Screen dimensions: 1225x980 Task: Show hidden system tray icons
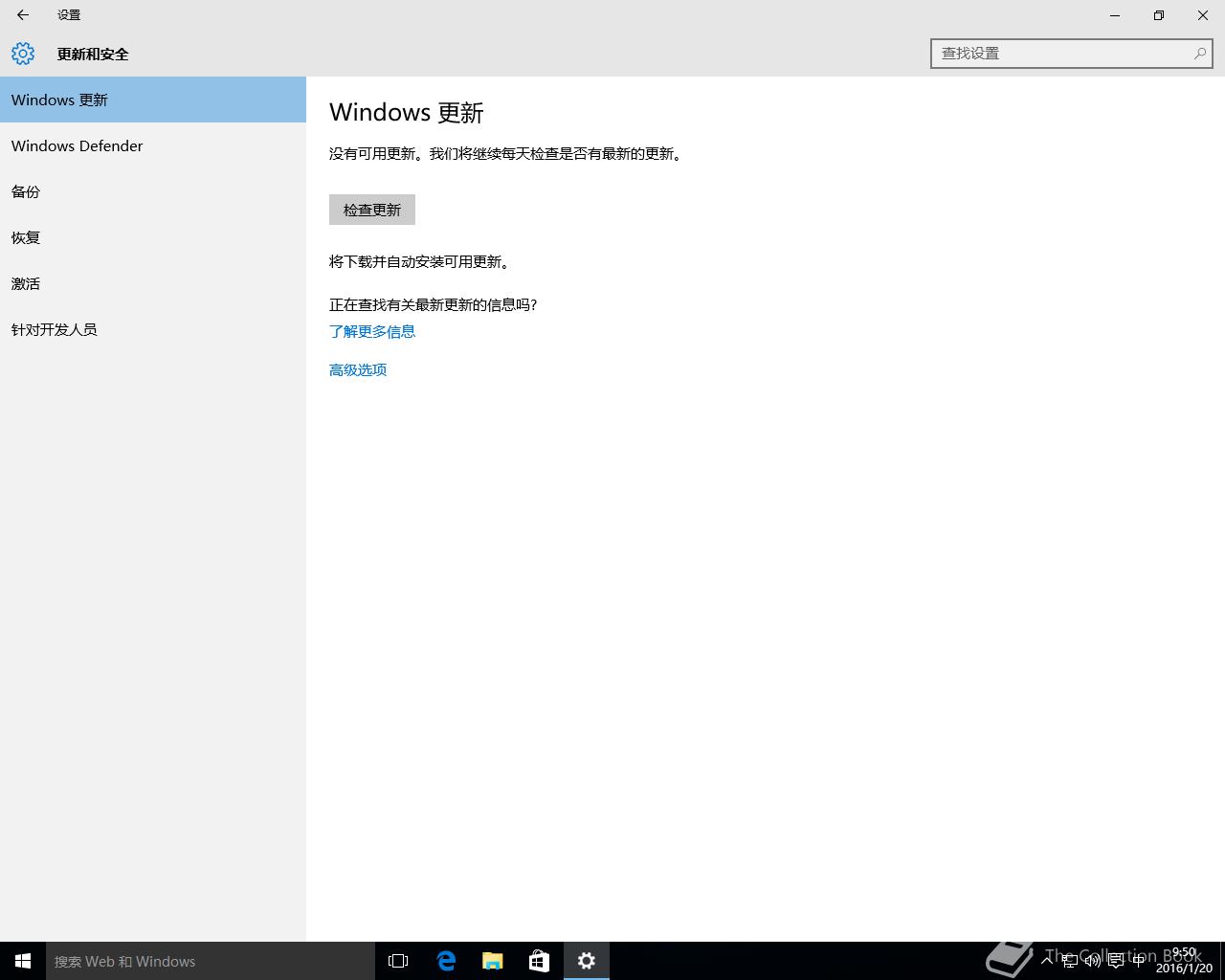click(x=1047, y=961)
